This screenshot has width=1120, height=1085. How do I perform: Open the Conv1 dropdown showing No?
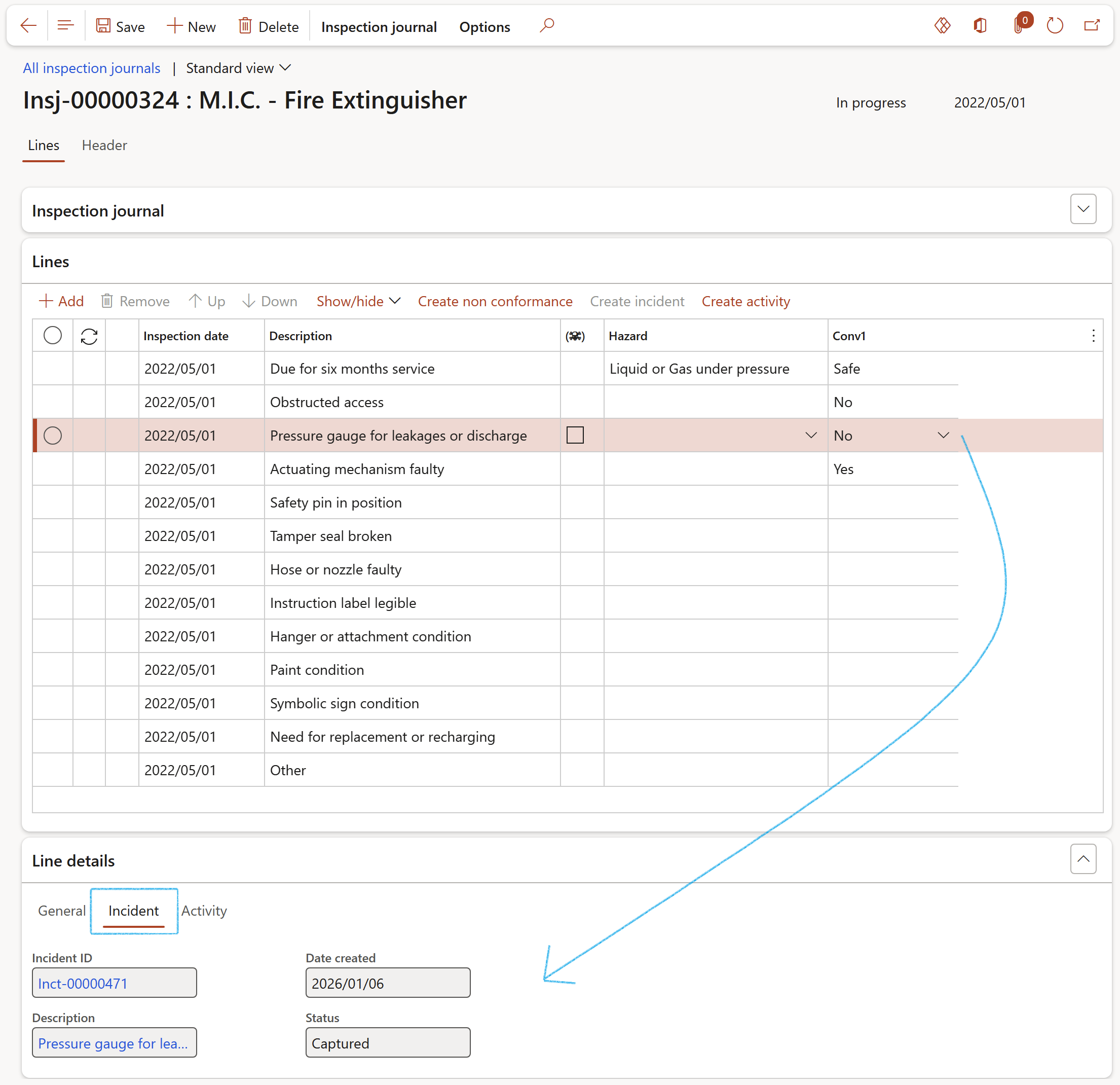(943, 436)
